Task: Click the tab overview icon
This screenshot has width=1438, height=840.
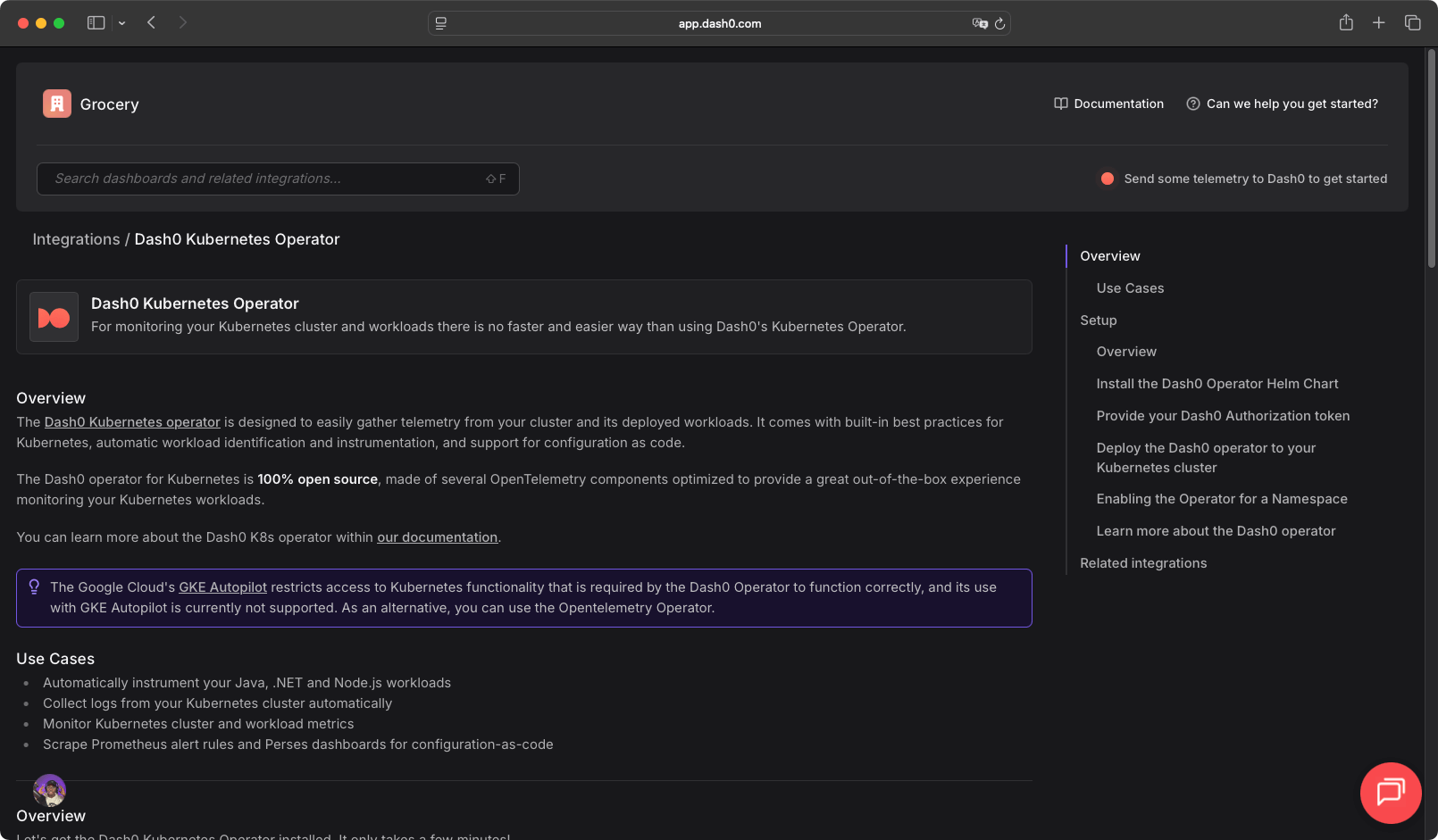Action: click(1412, 22)
